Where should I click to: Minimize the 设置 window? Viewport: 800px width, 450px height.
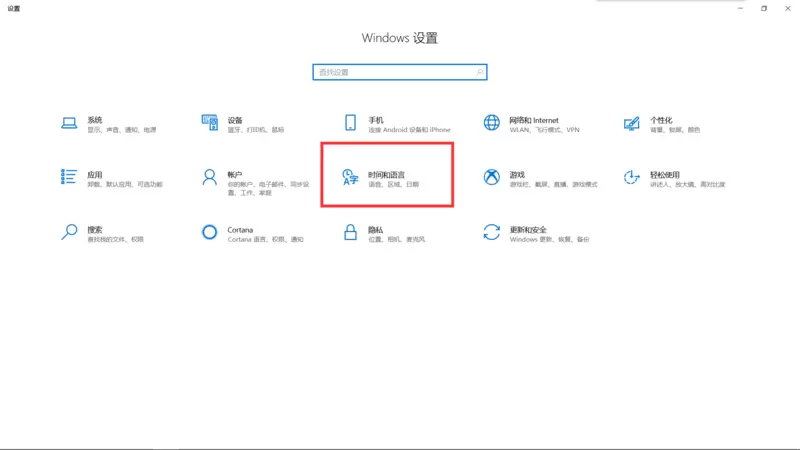click(x=740, y=8)
